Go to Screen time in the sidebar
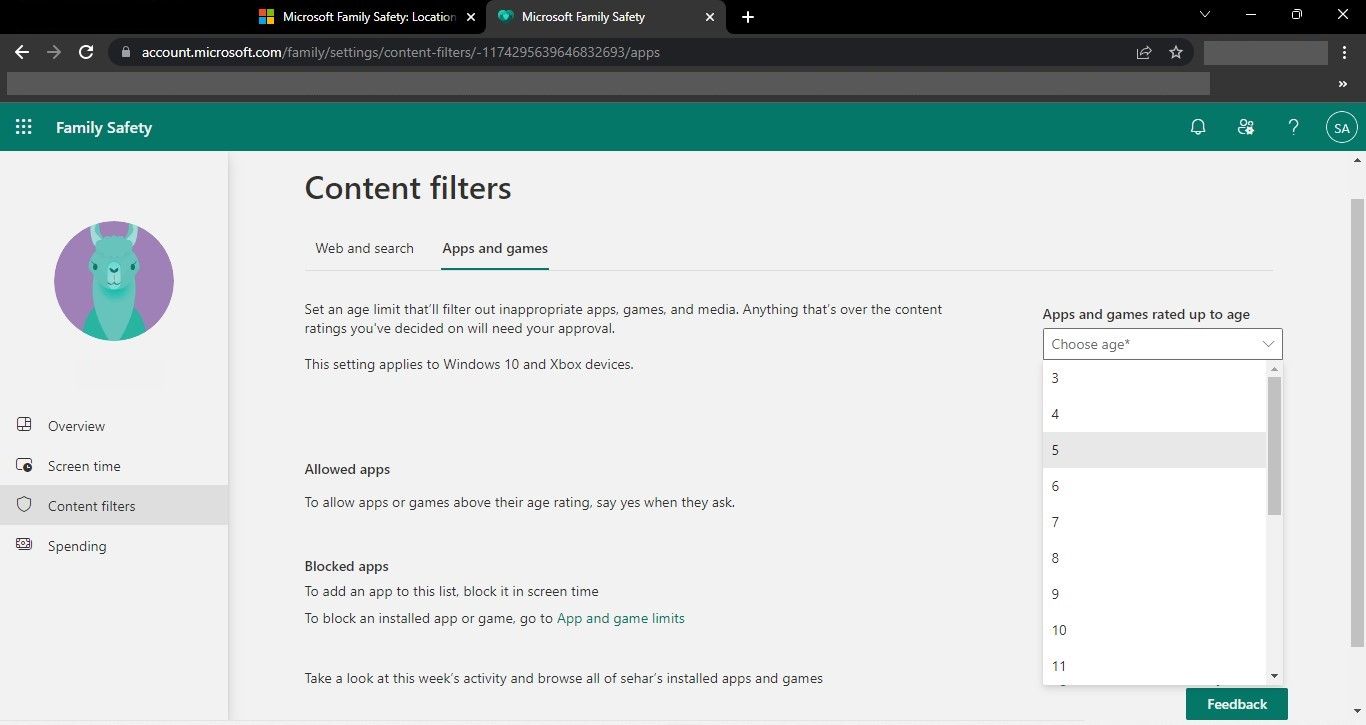Image resolution: width=1366 pixels, height=725 pixels. [x=114, y=466]
